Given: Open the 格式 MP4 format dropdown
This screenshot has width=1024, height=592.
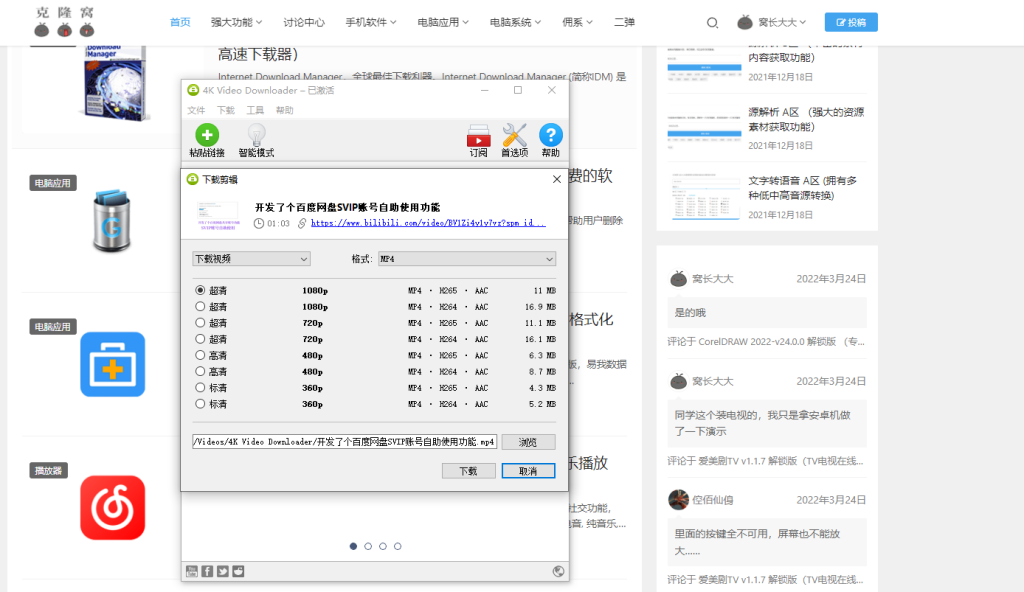Looking at the screenshot, I should point(467,259).
